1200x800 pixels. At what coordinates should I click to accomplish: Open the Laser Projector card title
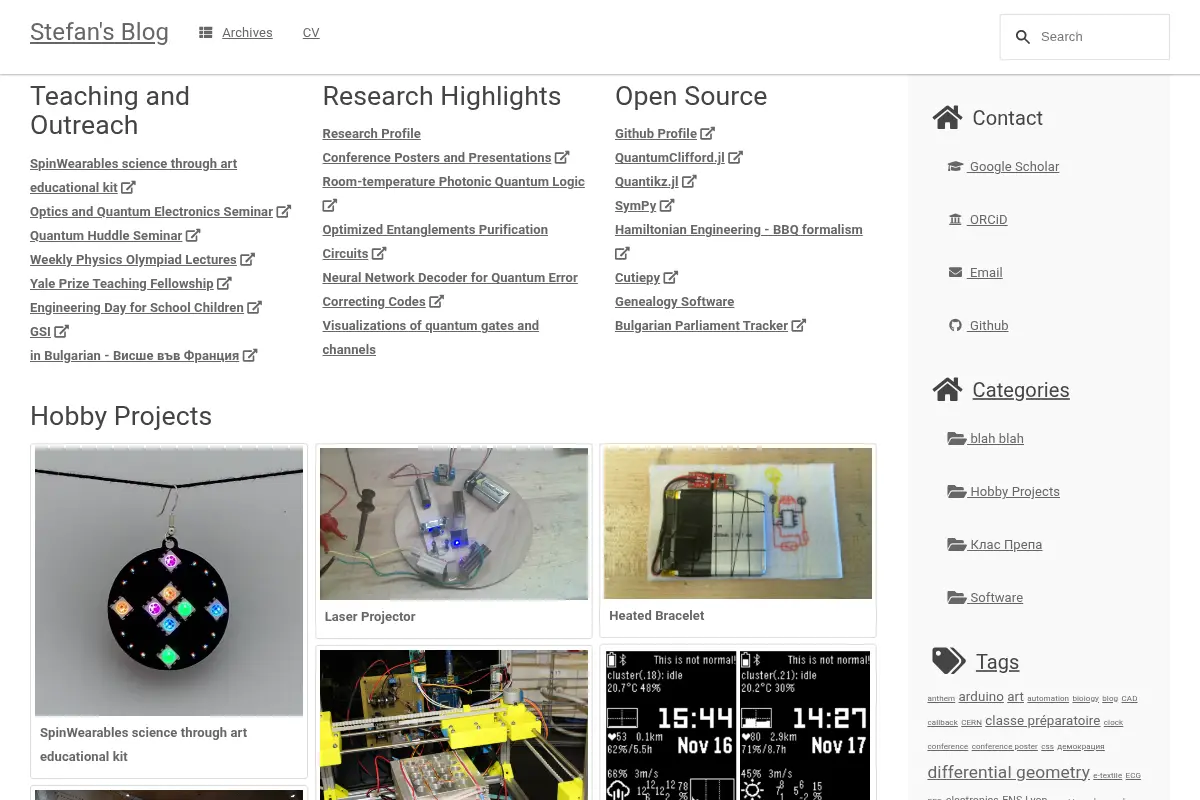pos(370,617)
